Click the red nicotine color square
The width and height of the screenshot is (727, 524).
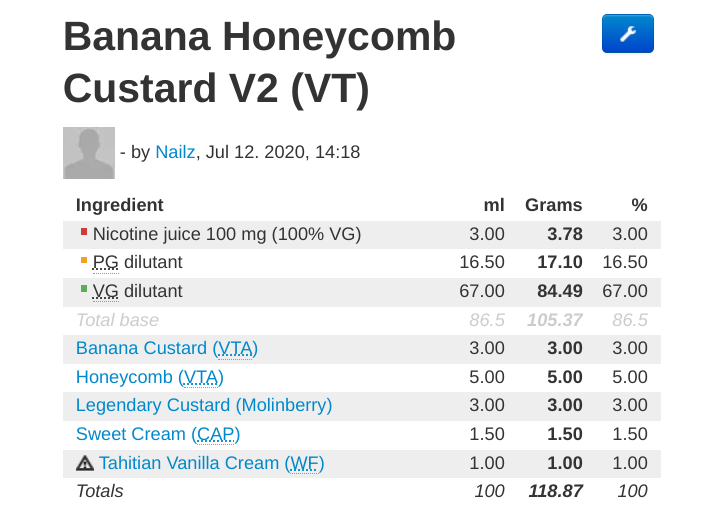[84, 231]
